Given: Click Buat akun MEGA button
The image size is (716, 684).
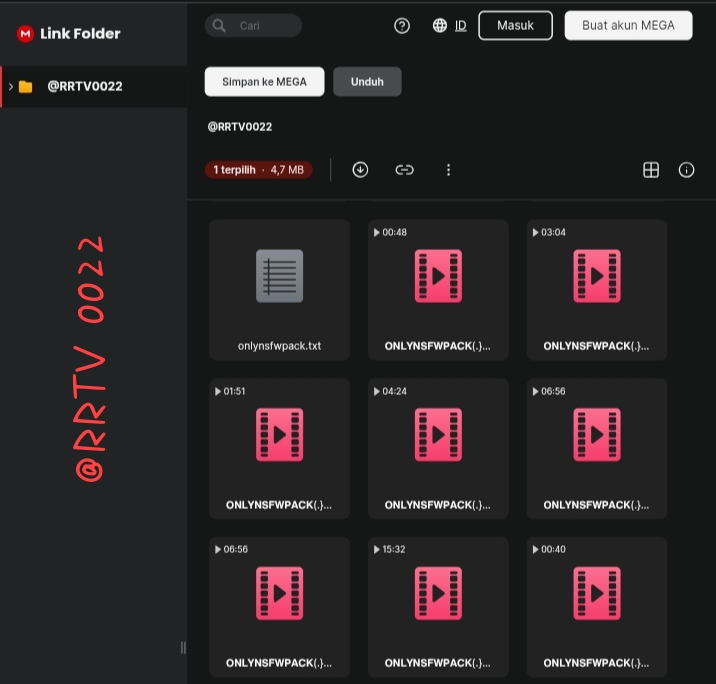Looking at the screenshot, I should click(628, 26).
